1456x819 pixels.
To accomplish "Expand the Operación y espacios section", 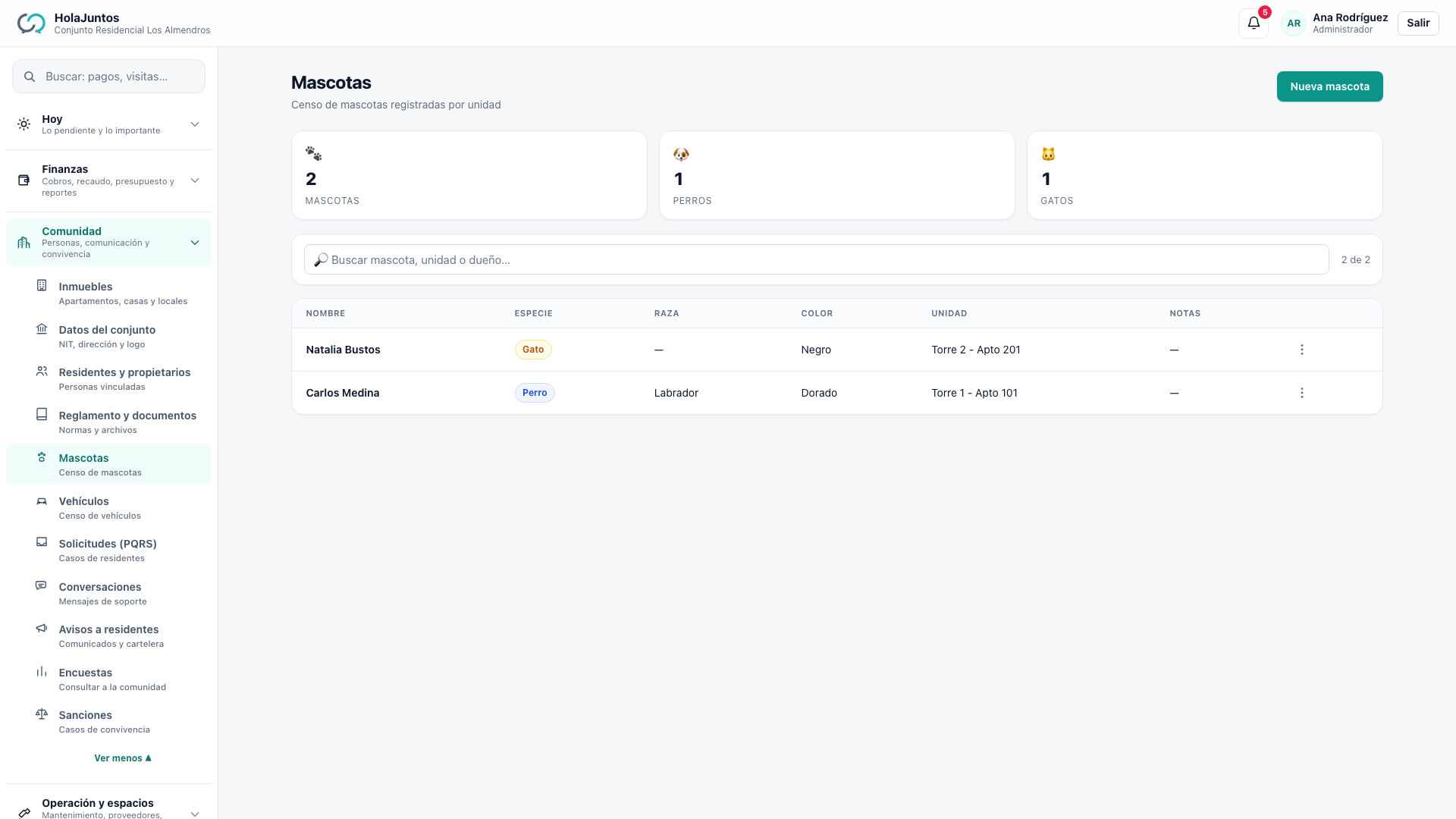I will tap(108, 808).
